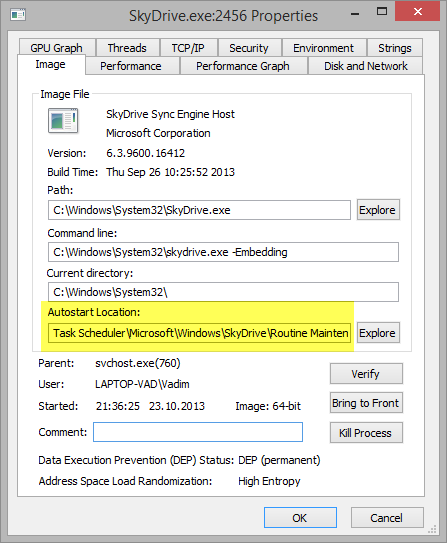Click the Cancel button
This screenshot has width=447, height=543.
tap(387, 518)
